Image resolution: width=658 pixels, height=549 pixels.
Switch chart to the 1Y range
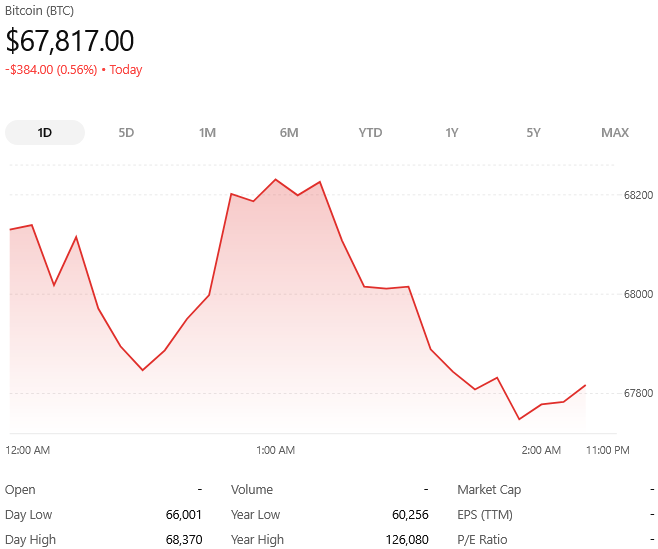coord(452,133)
